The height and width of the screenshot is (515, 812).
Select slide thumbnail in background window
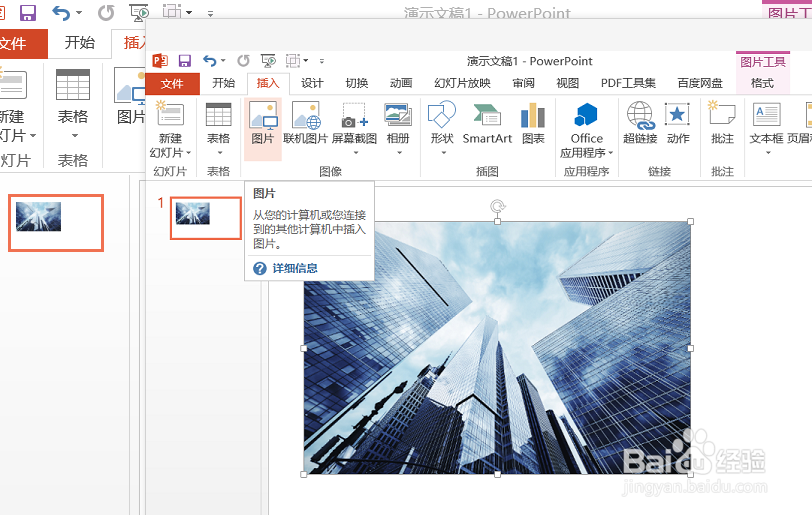pos(56,223)
